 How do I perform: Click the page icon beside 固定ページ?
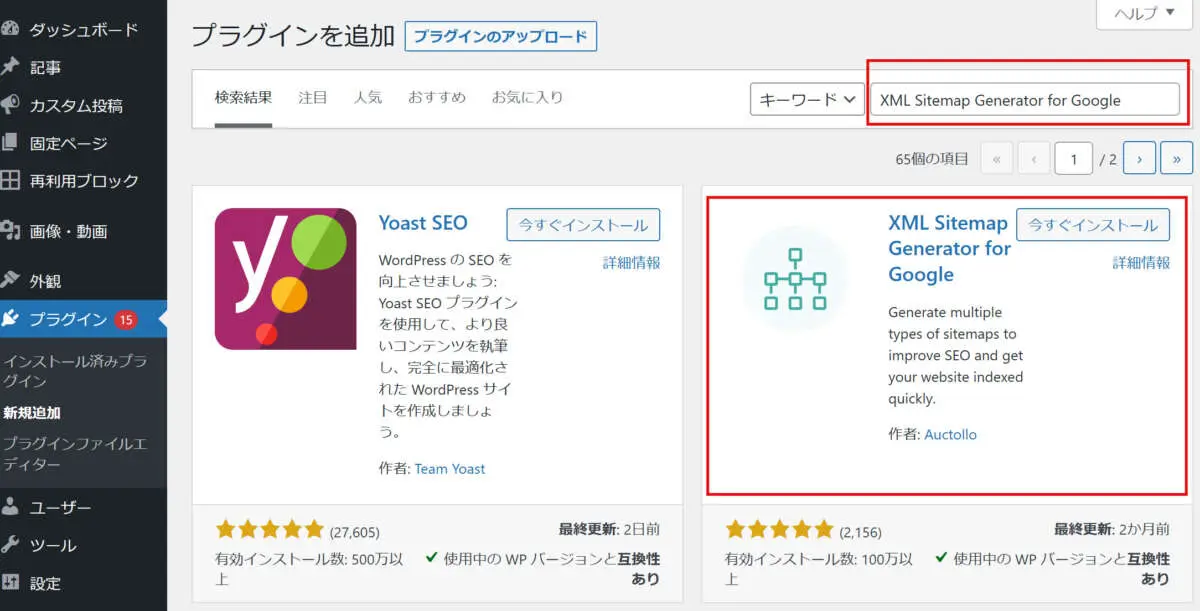click(x=10, y=143)
